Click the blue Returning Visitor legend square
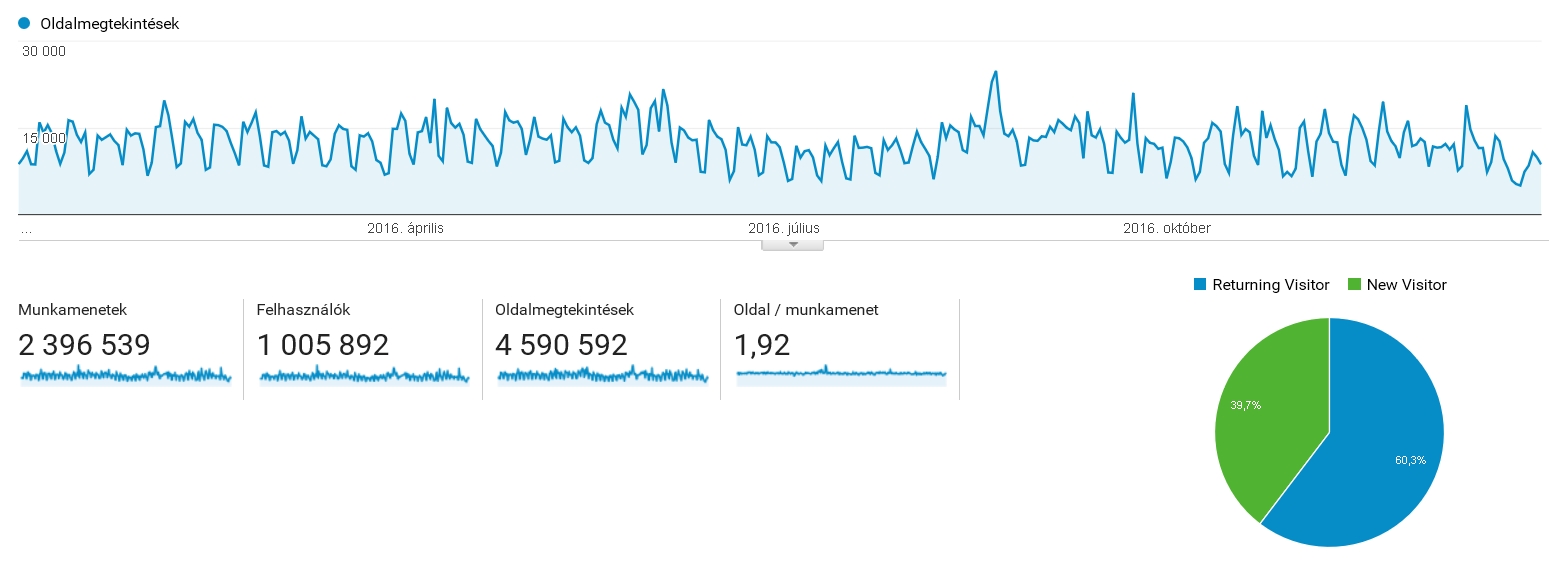This screenshot has height=565, width=1549. [x=1200, y=285]
